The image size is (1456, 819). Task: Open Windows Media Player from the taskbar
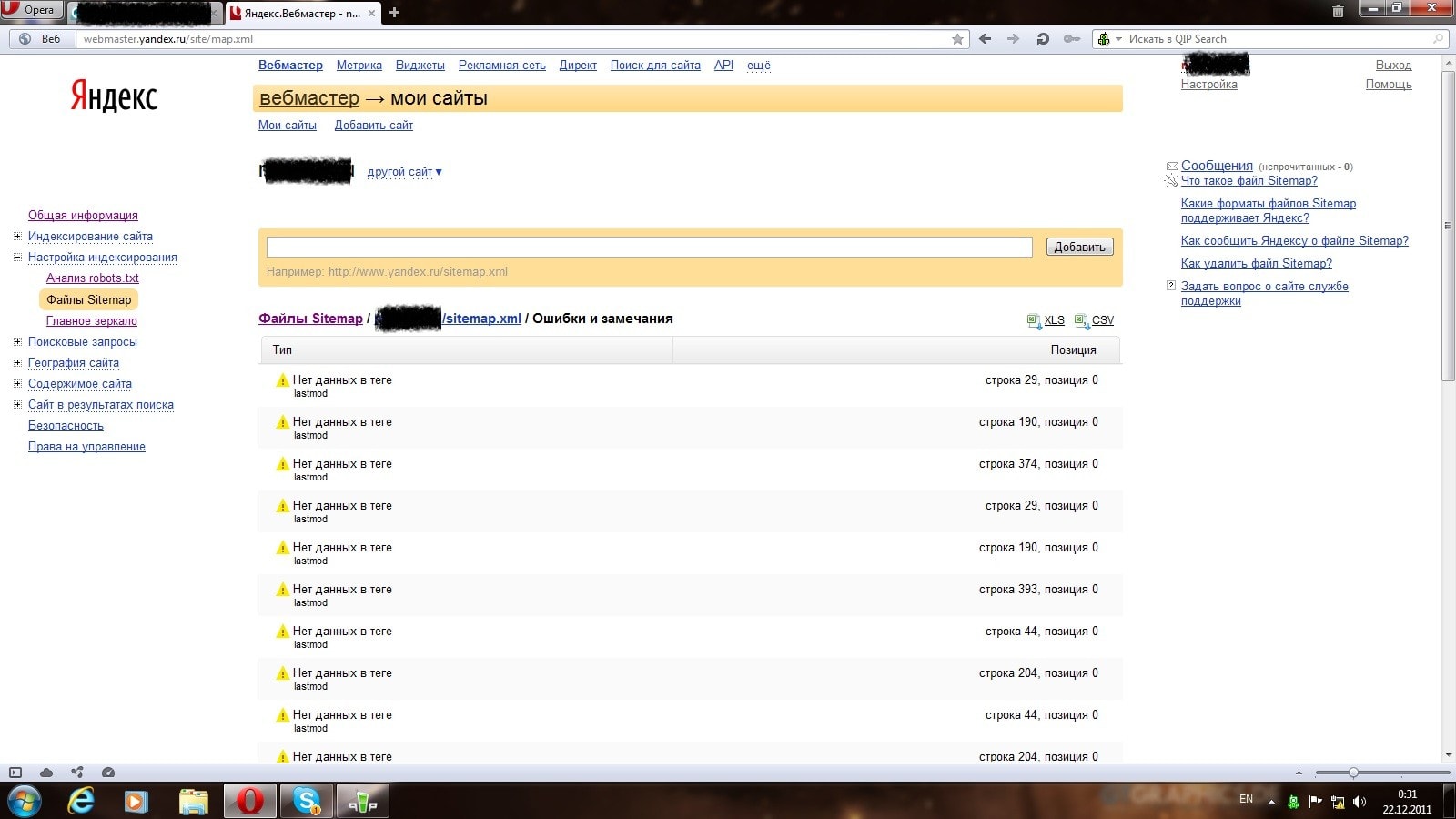tap(136, 801)
